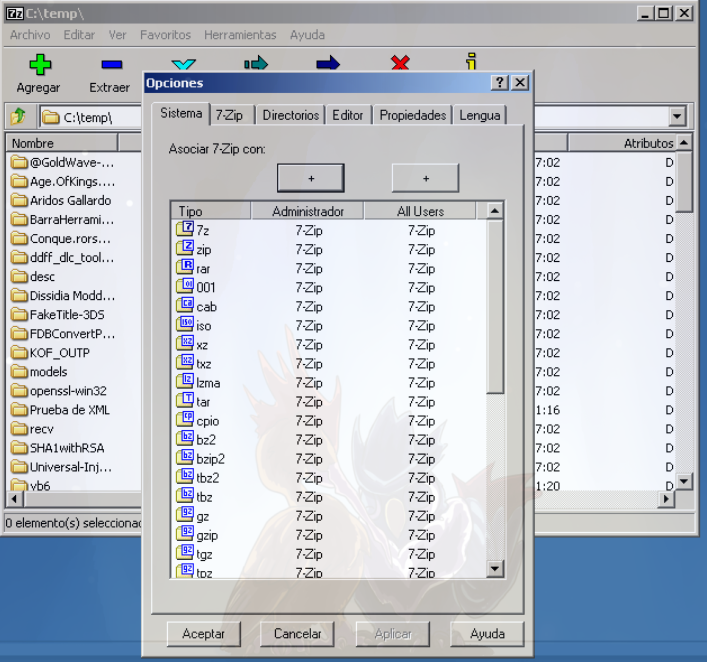Image resolution: width=707 pixels, height=662 pixels.
Task: Click the plus button above Administrador column
Action: point(311,178)
